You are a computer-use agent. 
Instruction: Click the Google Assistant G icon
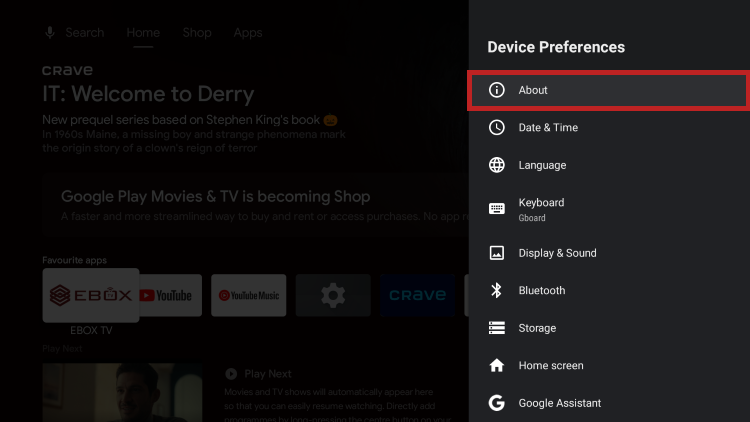tap(496, 403)
